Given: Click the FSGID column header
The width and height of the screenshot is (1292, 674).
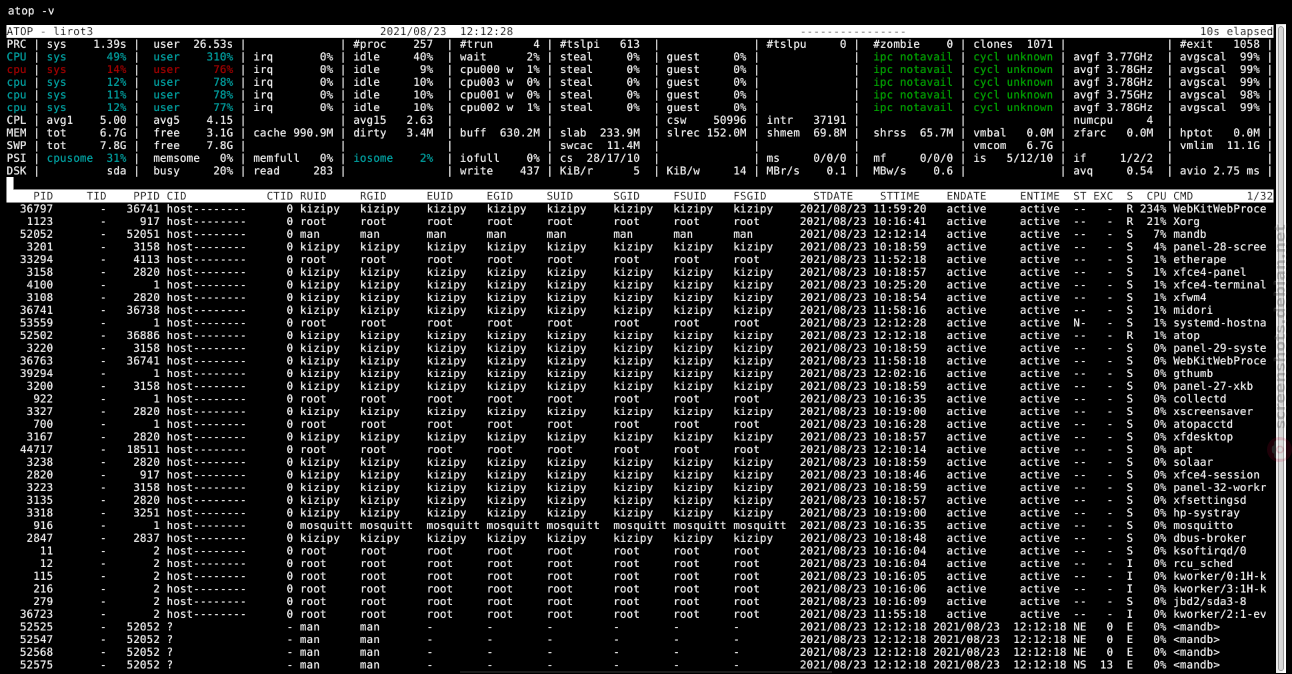Looking at the screenshot, I should tap(750, 196).
